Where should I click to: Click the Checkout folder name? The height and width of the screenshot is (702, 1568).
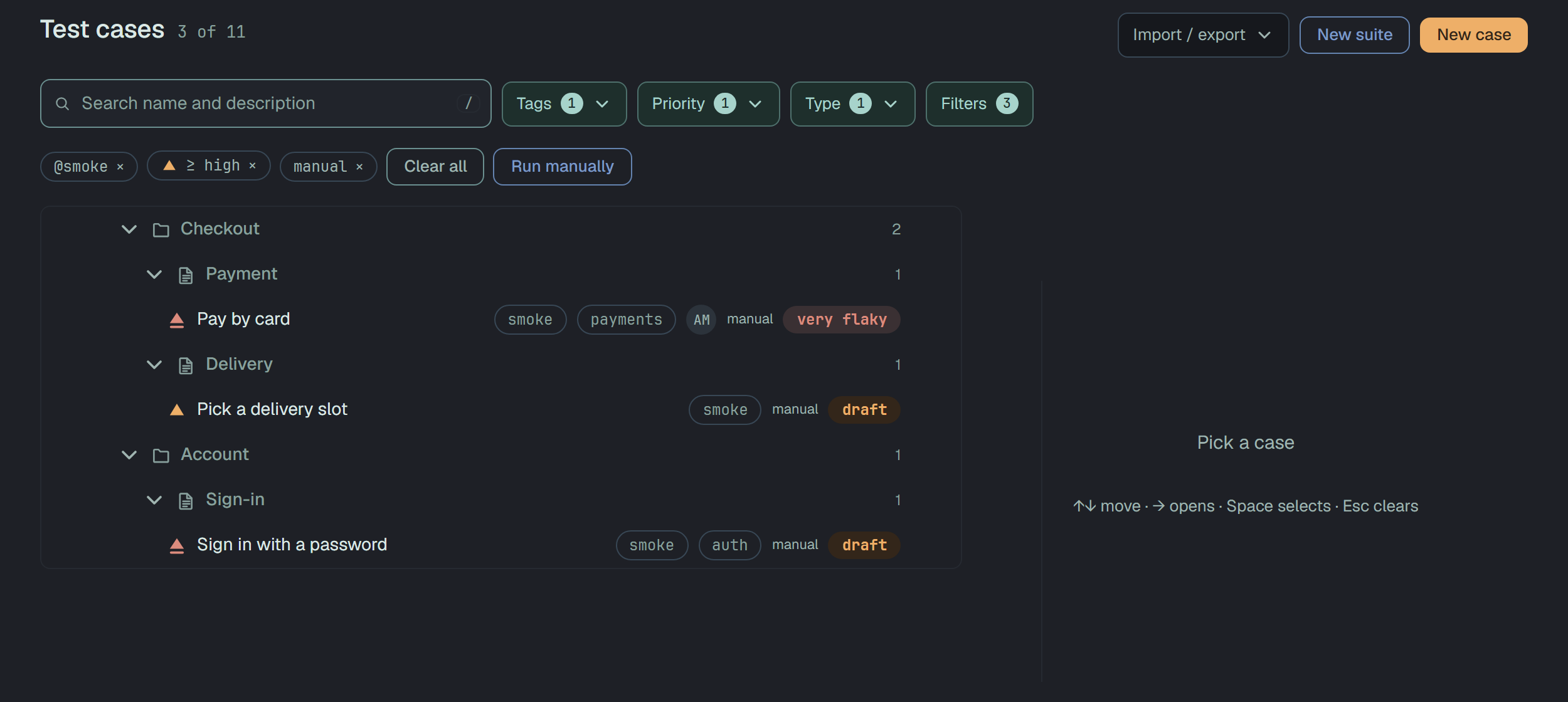pos(220,229)
